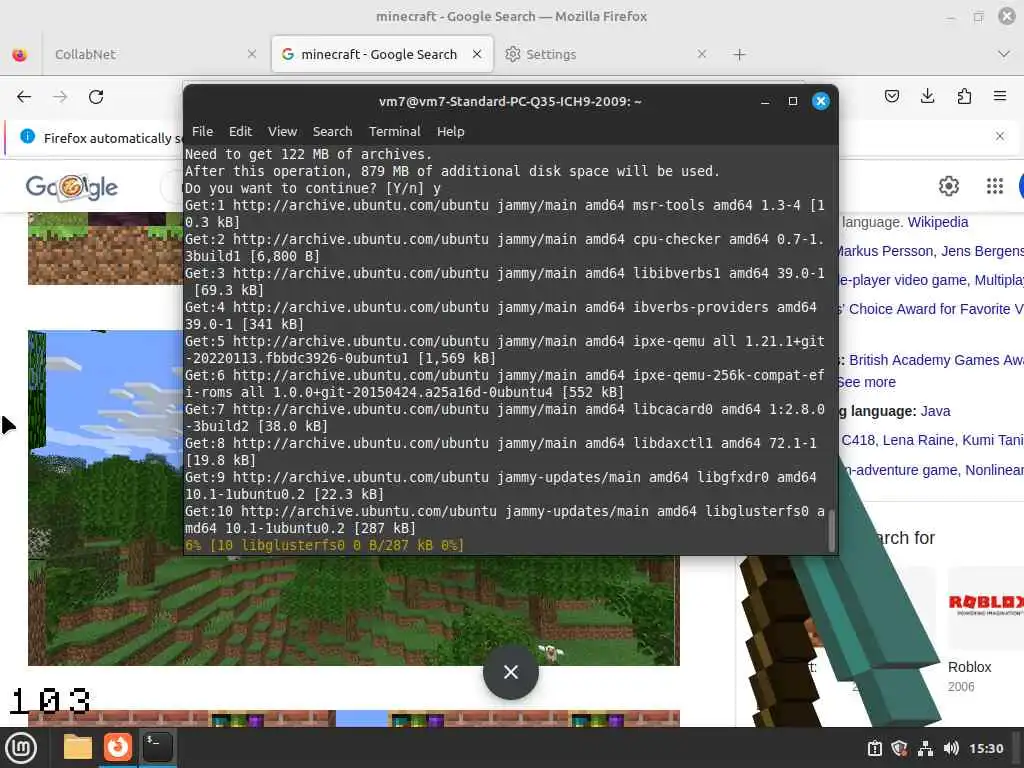Open C418 composer link
The width and height of the screenshot is (1024, 768).
pos(858,440)
